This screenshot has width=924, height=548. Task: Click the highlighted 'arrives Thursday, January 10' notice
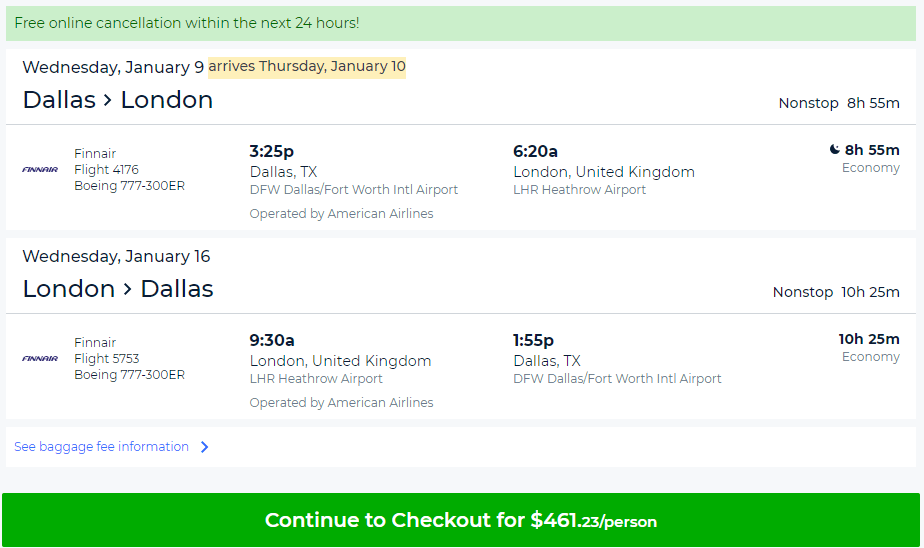click(x=307, y=67)
